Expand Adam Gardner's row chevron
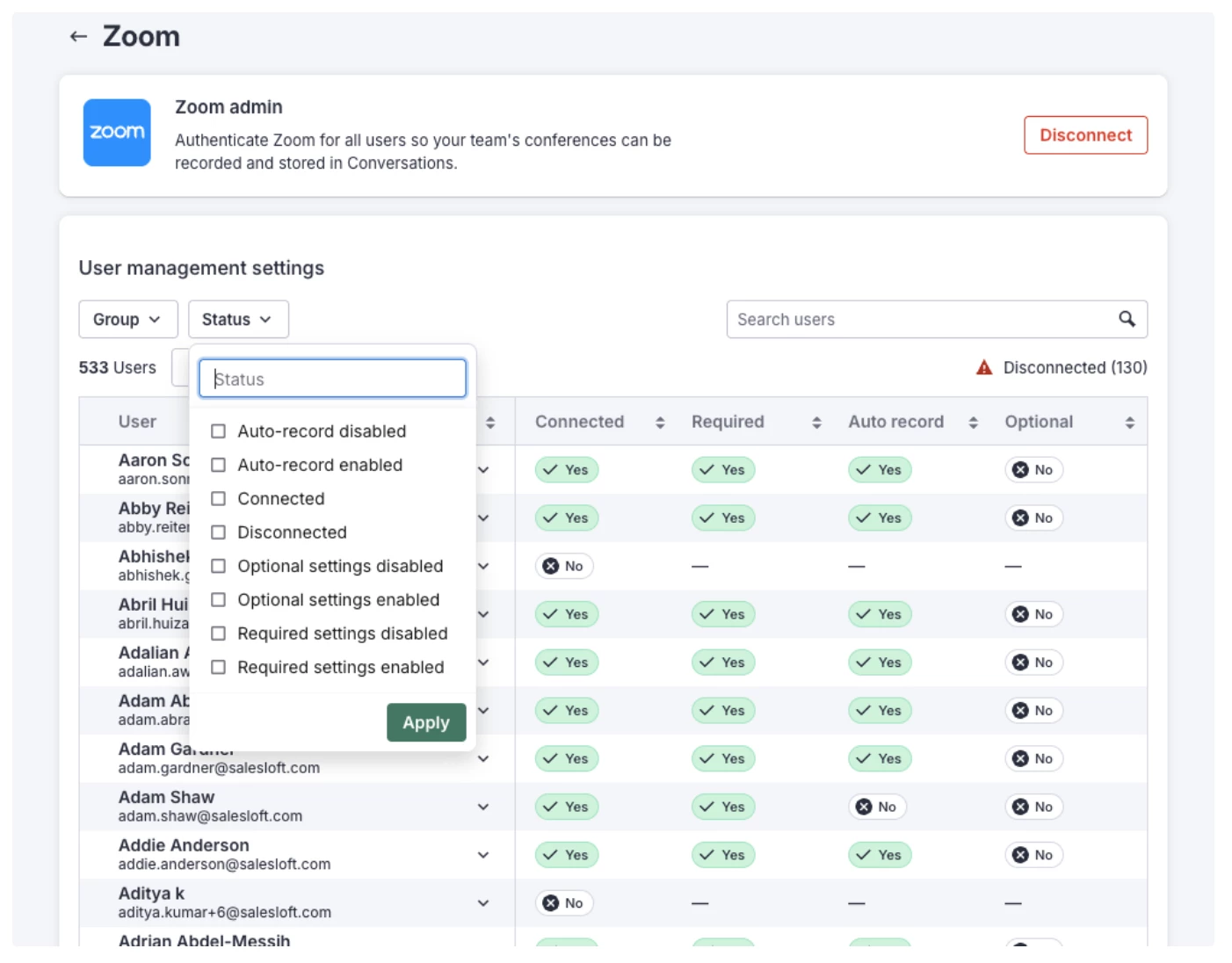Viewport: 1232px width, 963px height. (483, 759)
